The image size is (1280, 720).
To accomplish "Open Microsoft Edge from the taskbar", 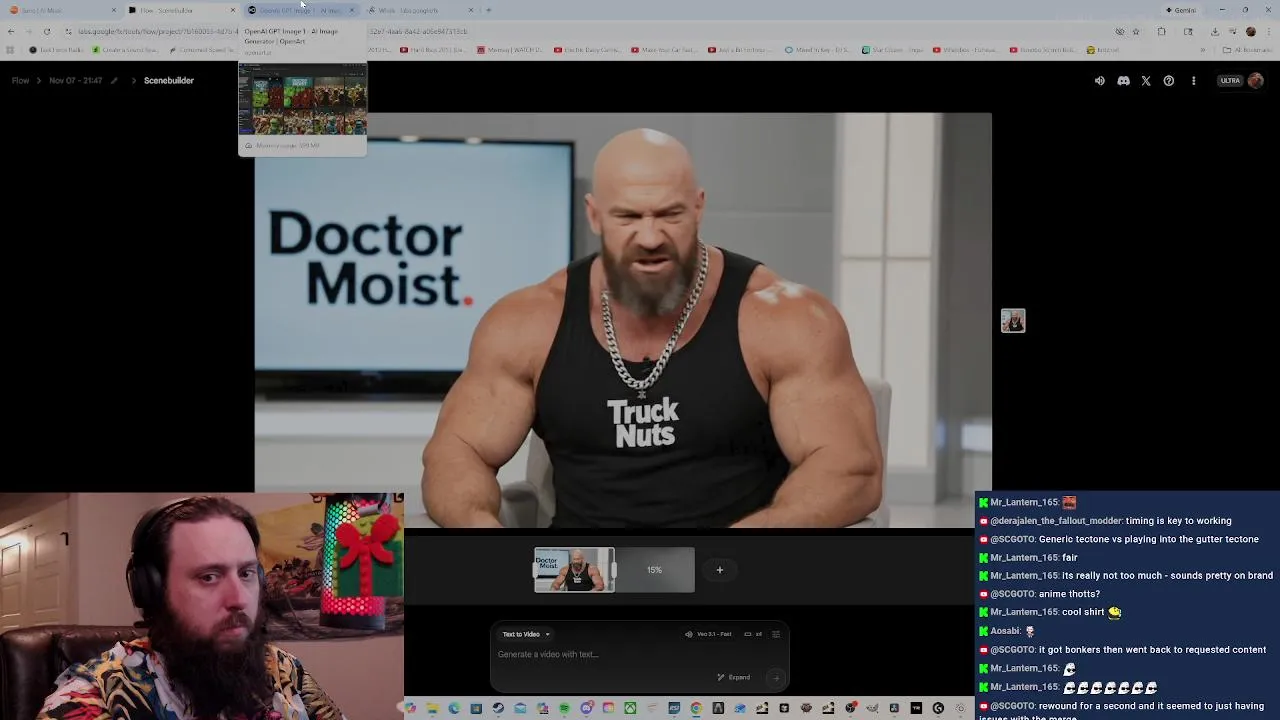I will (x=454, y=708).
